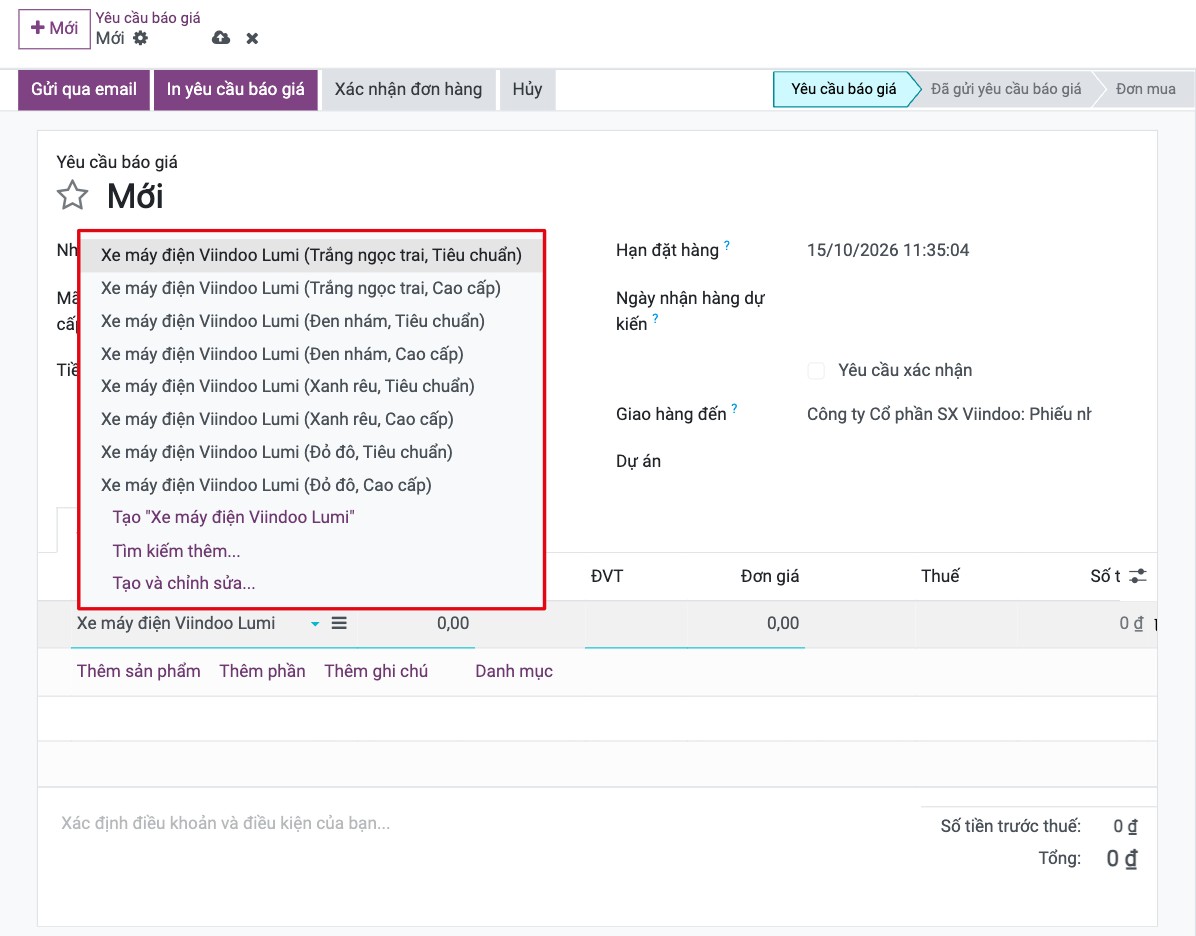Click the + Mới button
The width and height of the screenshot is (1196, 936).
pos(54,29)
